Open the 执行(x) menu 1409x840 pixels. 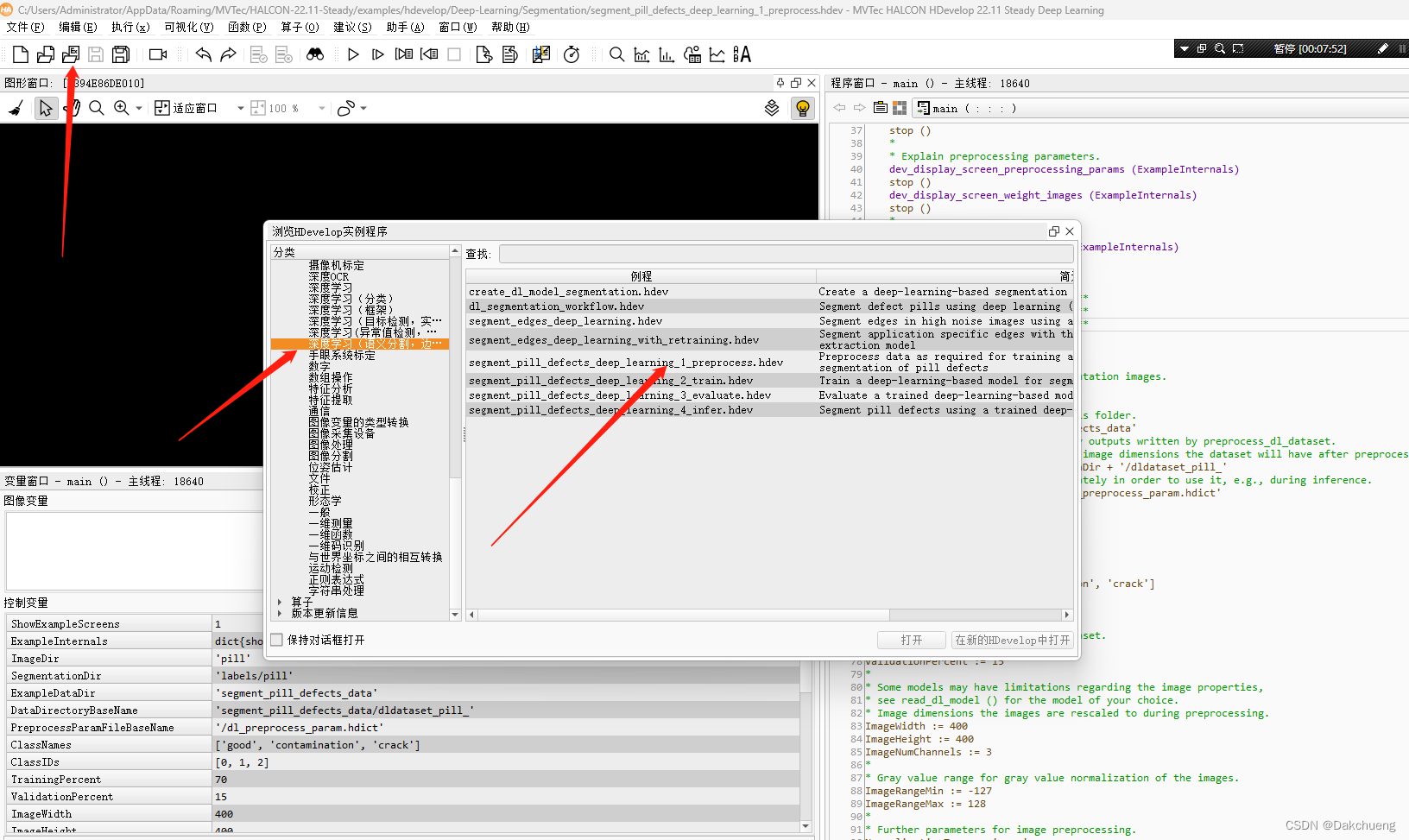pos(130,27)
